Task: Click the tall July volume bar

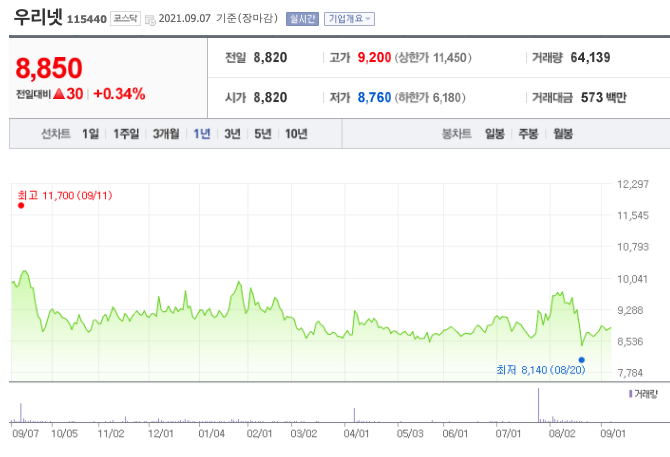Action: pos(538,405)
